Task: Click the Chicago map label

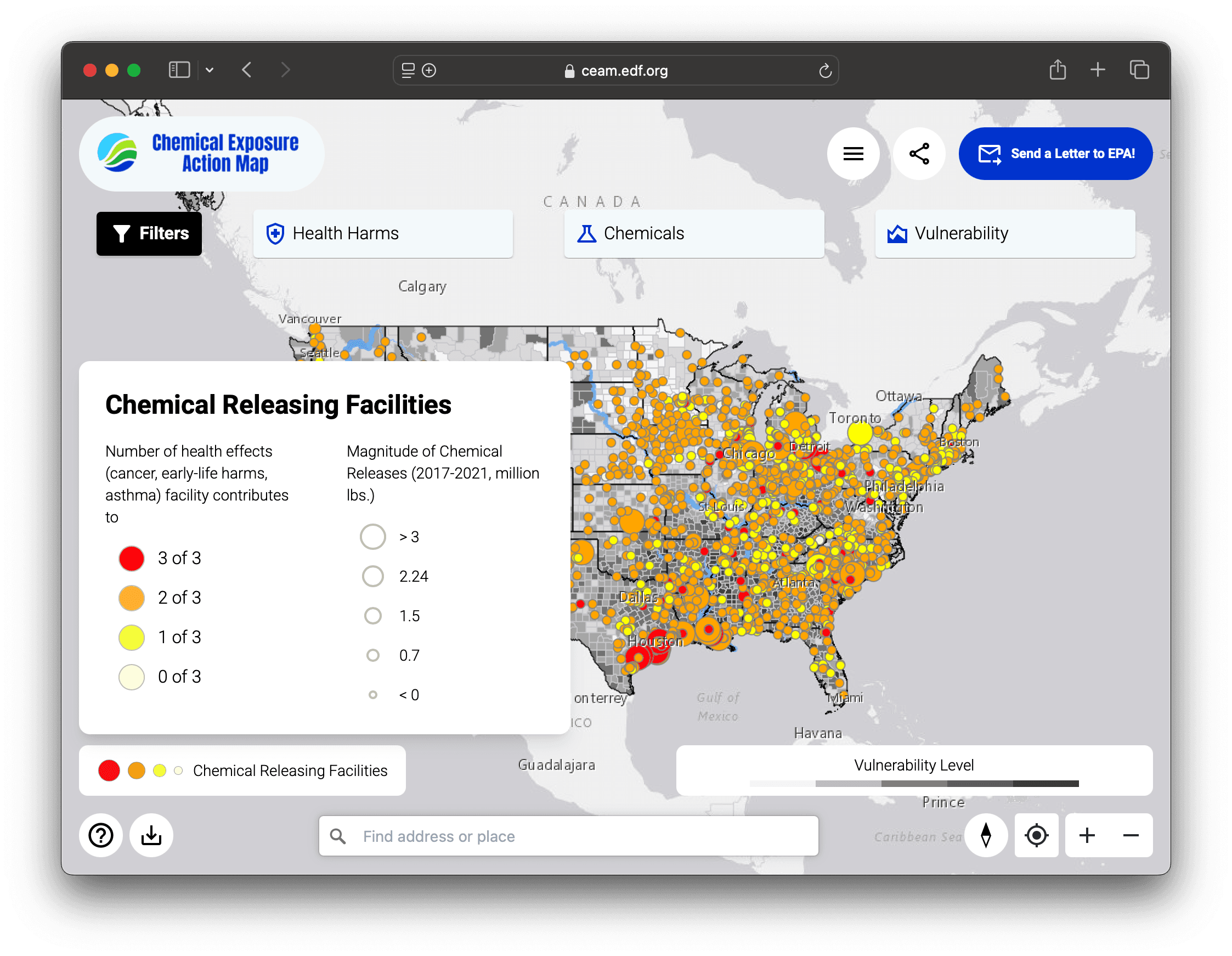Action: tap(749, 453)
